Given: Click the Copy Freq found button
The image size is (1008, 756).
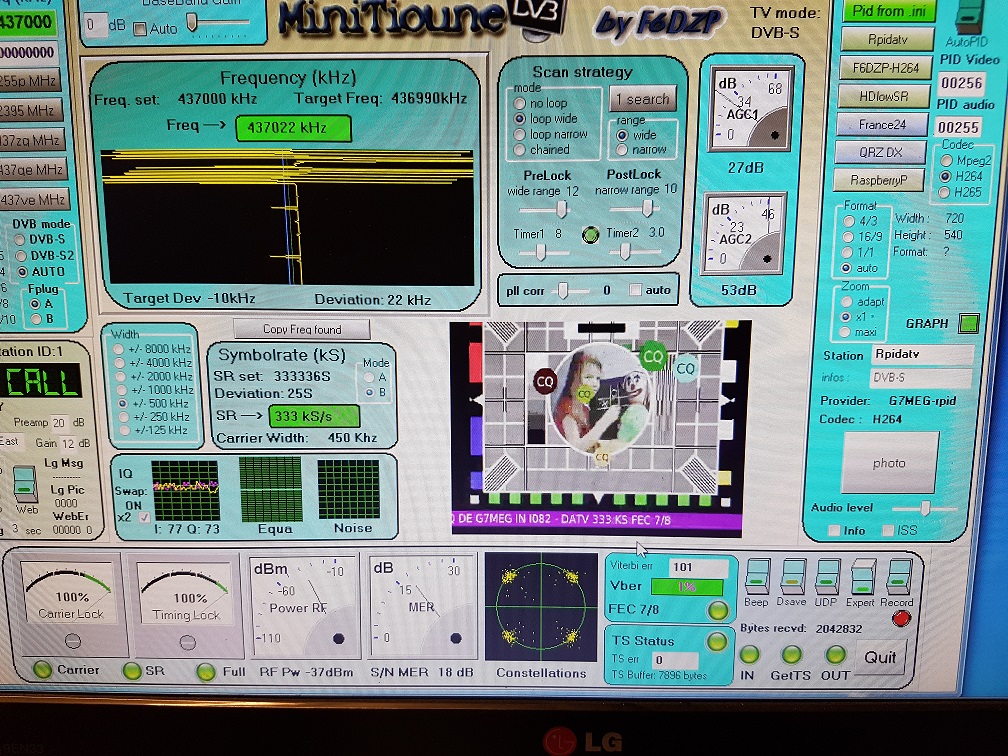Looking at the screenshot, I should click(302, 329).
